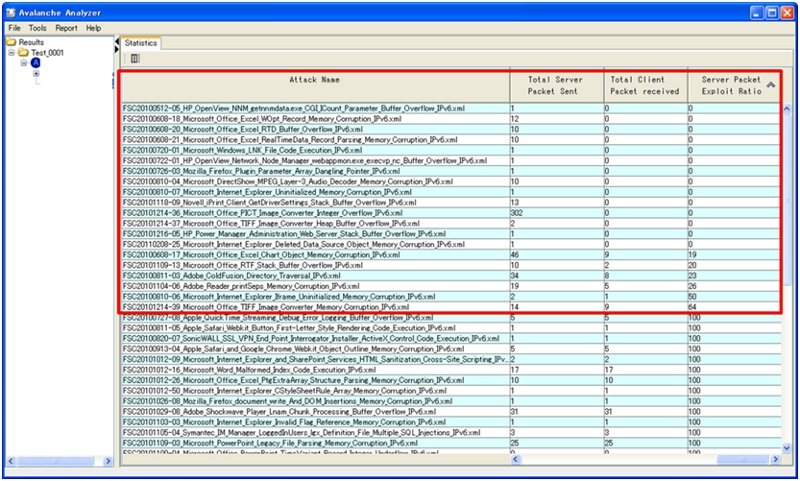Click the Avalanche Analyzer title bar icon

tap(11, 12)
